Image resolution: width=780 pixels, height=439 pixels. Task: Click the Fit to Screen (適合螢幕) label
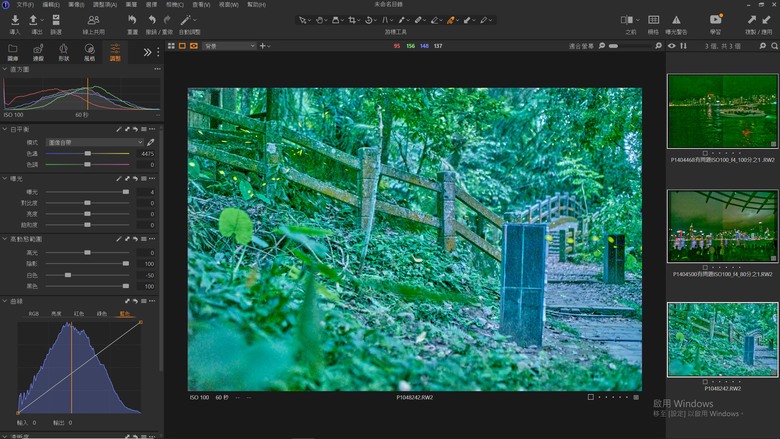[x=581, y=46]
